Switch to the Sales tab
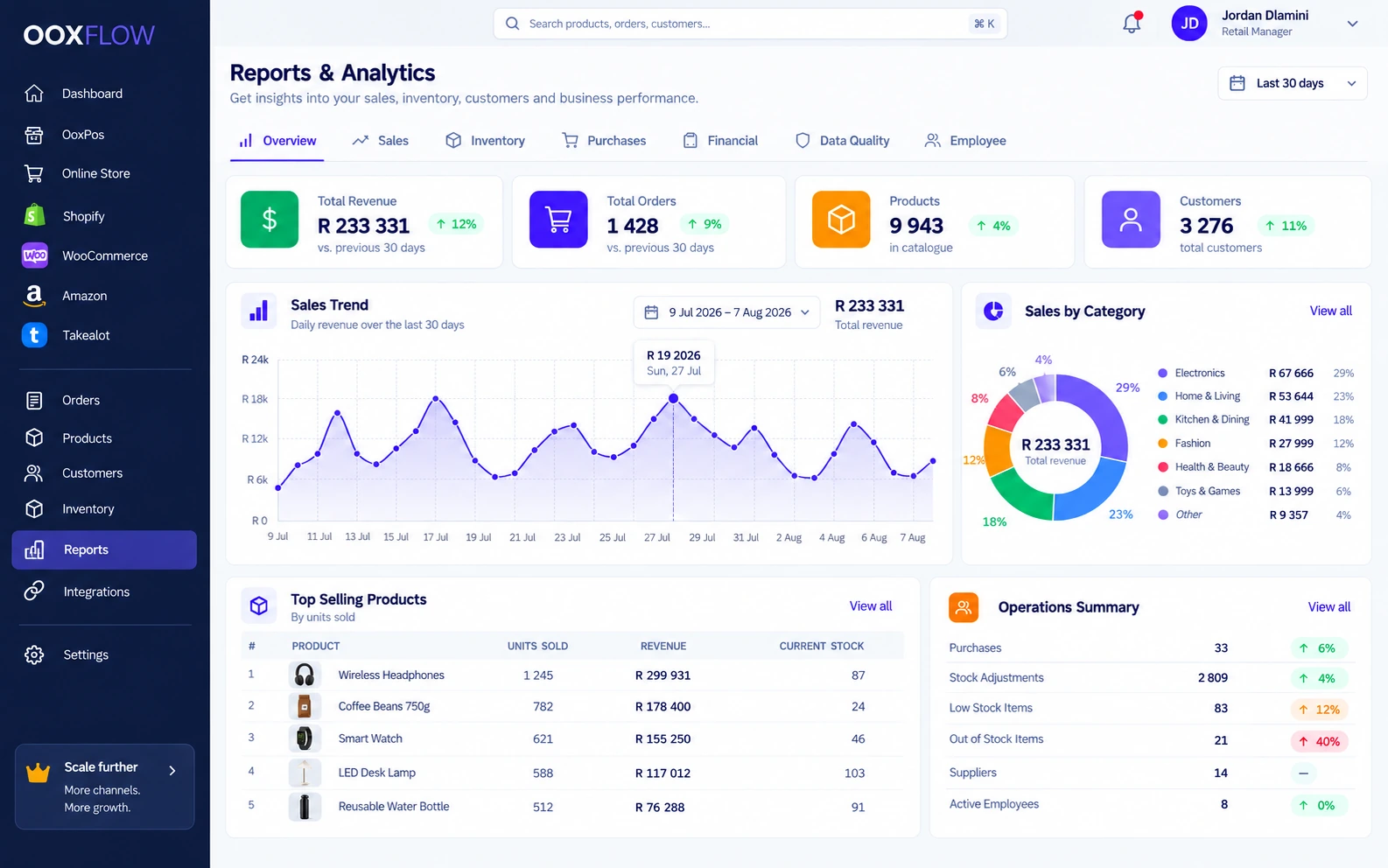The image size is (1388, 868). click(x=381, y=141)
